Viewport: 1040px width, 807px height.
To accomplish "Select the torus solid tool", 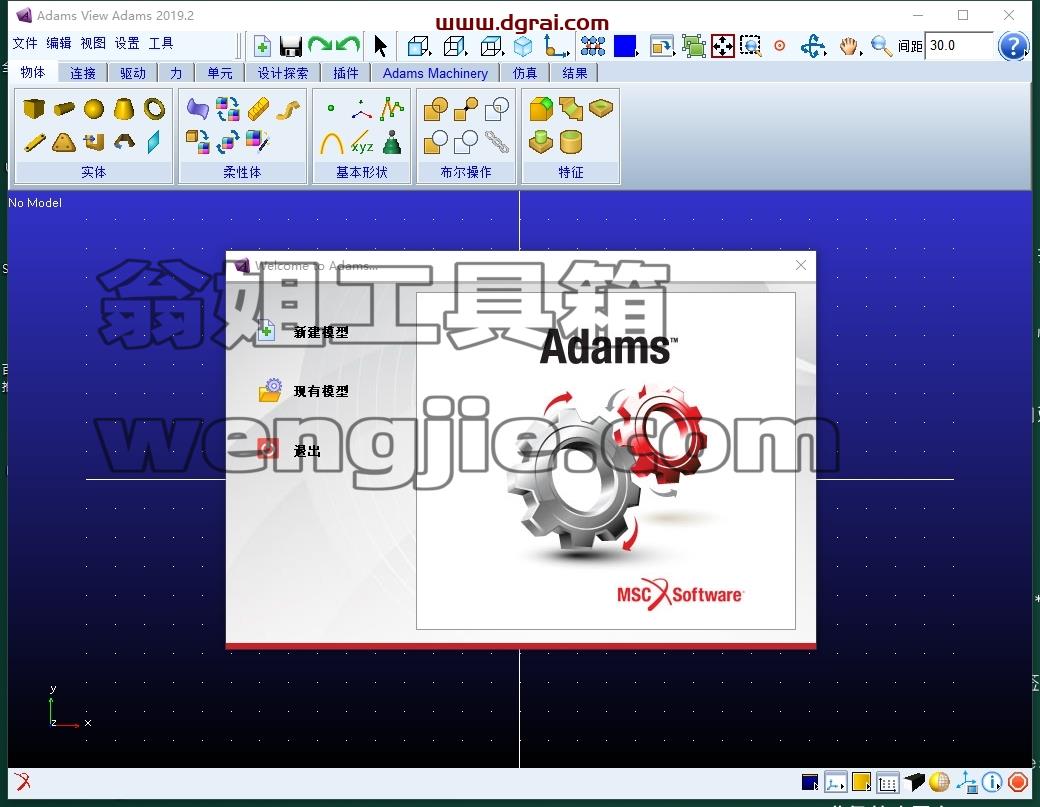I will click(x=154, y=109).
